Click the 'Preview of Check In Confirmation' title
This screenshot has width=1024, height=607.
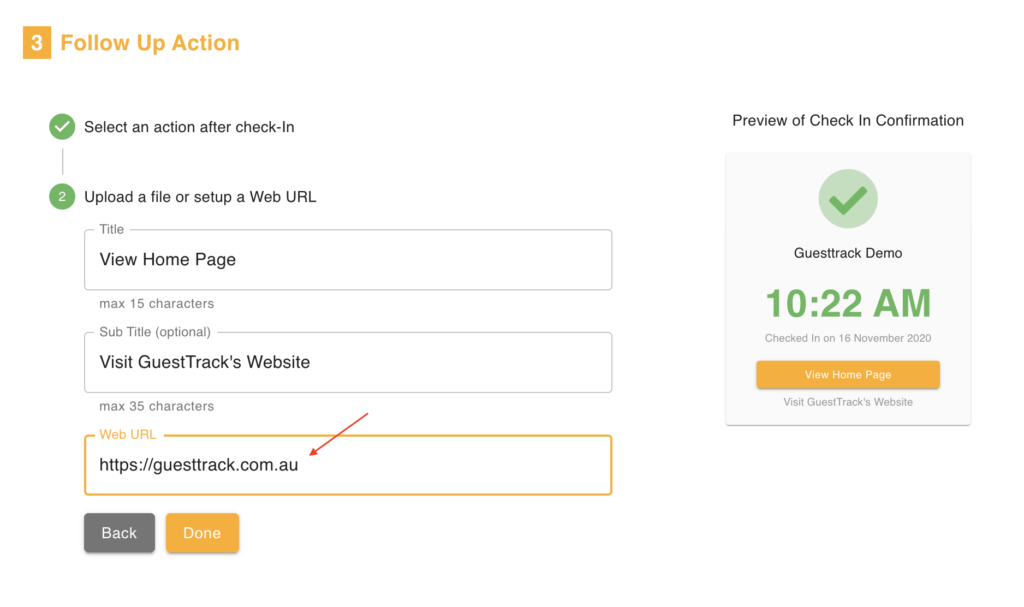(847, 120)
